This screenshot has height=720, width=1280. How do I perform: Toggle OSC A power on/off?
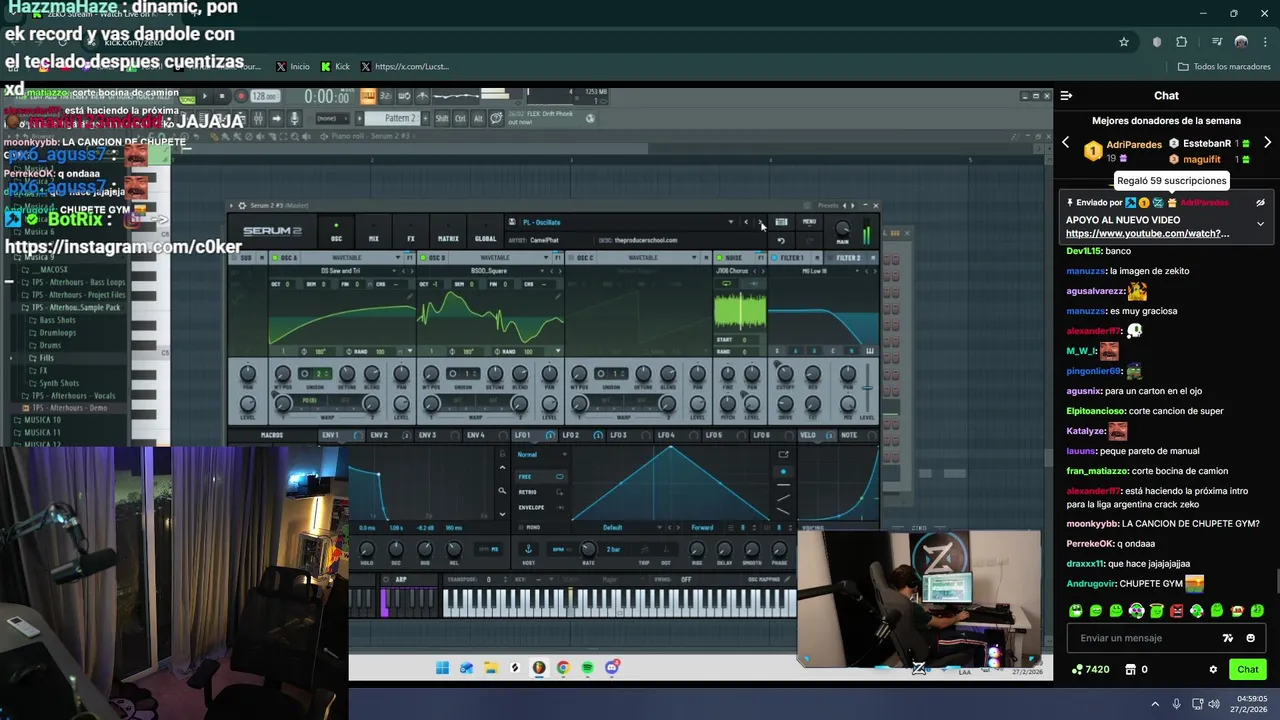pyautogui.click(x=273, y=258)
